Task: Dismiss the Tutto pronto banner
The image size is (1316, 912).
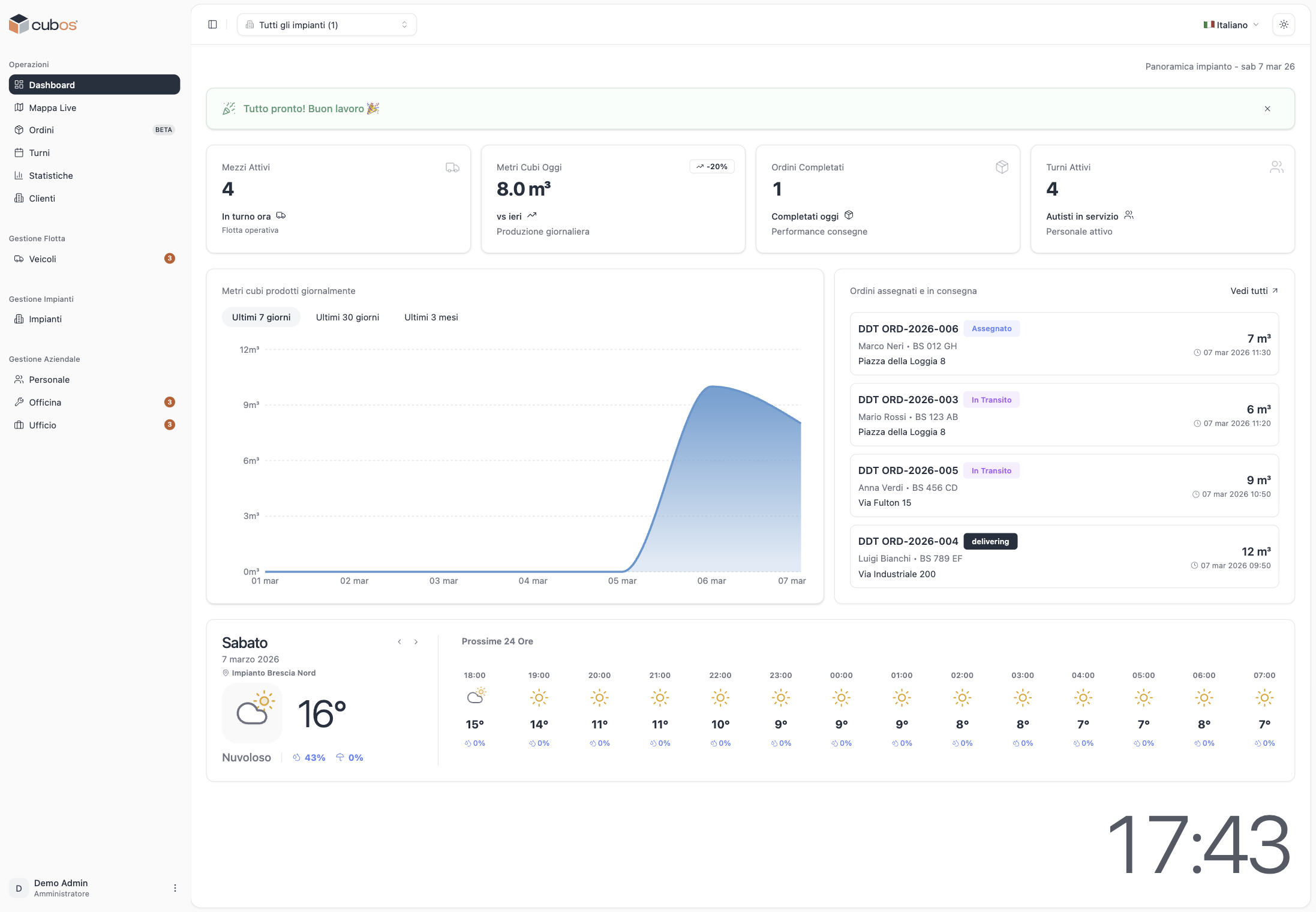Action: click(x=1267, y=109)
